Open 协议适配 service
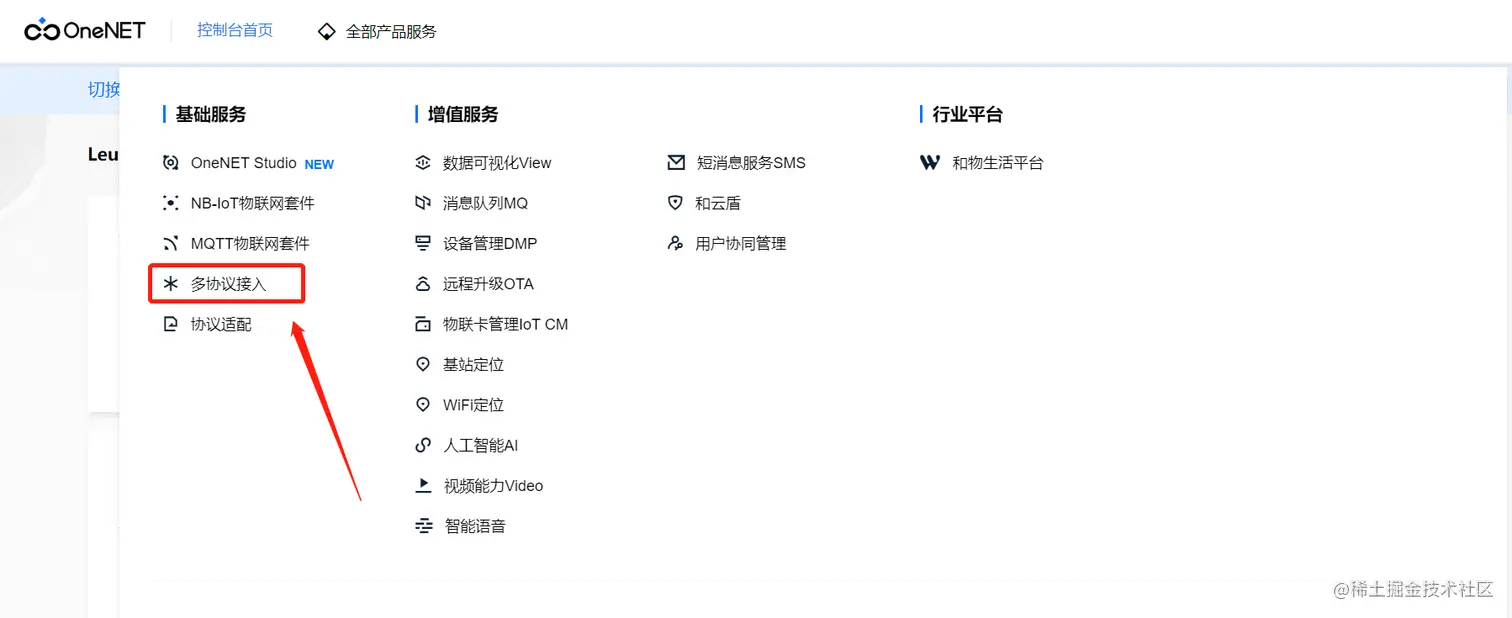Image resolution: width=1512 pixels, height=618 pixels. [x=221, y=324]
